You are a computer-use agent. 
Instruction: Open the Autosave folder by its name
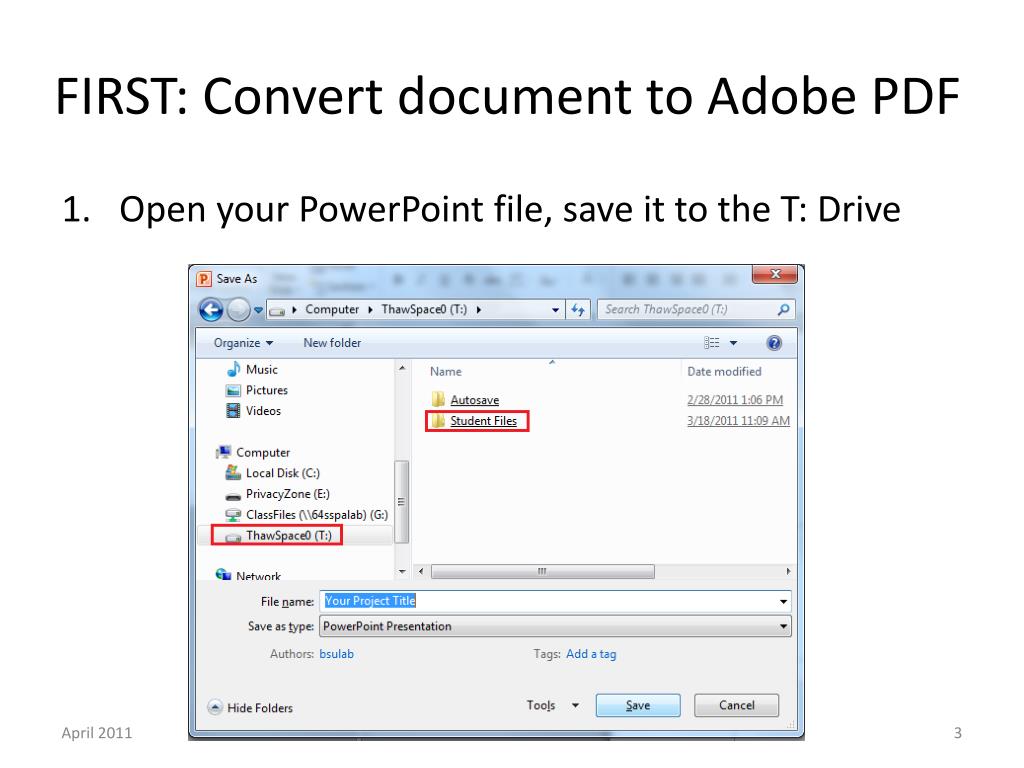pyautogui.click(x=475, y=400)
